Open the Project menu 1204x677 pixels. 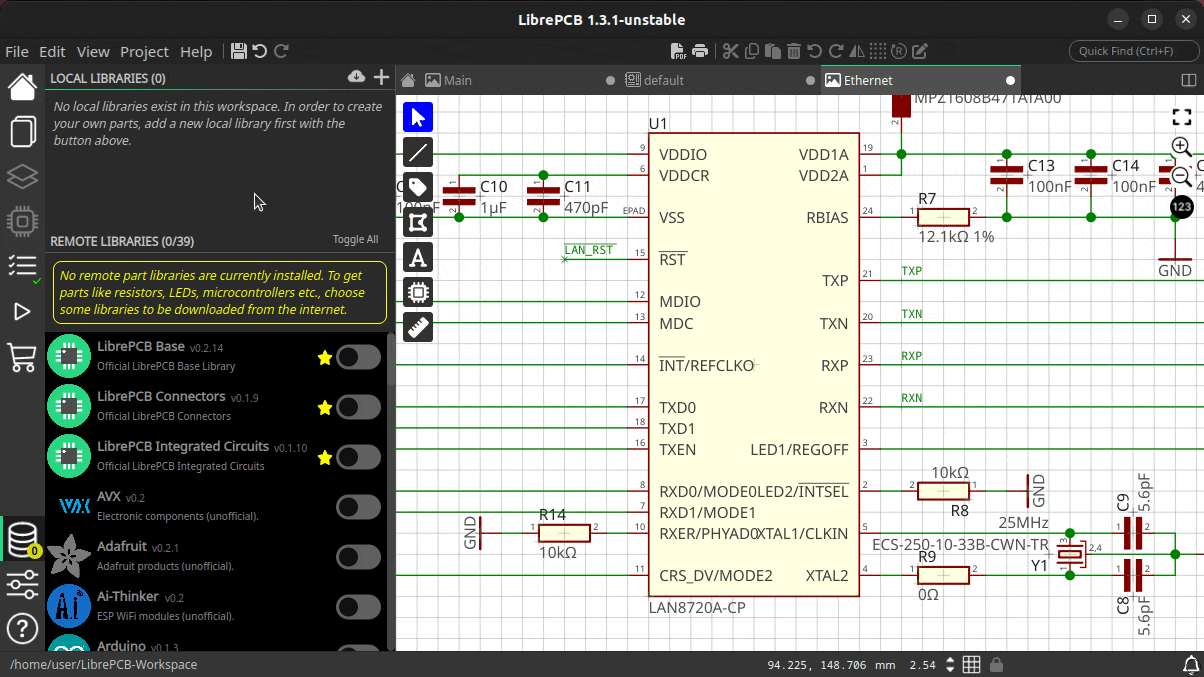tap(144, 52)
